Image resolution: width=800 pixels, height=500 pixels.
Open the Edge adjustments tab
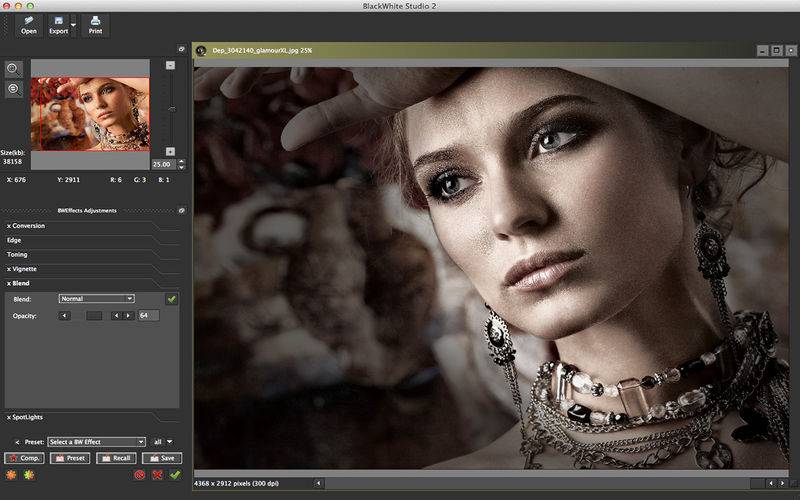click(x=16, y=240)
